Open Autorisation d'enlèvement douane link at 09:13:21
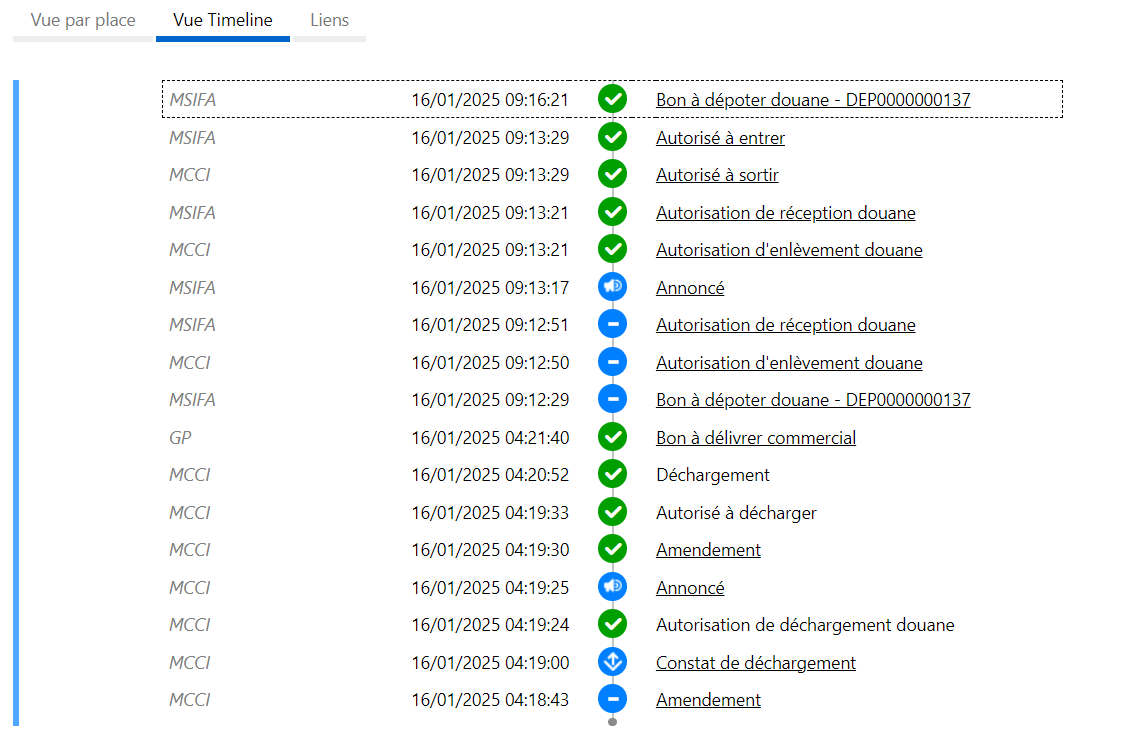 click(x=788, y=250)
